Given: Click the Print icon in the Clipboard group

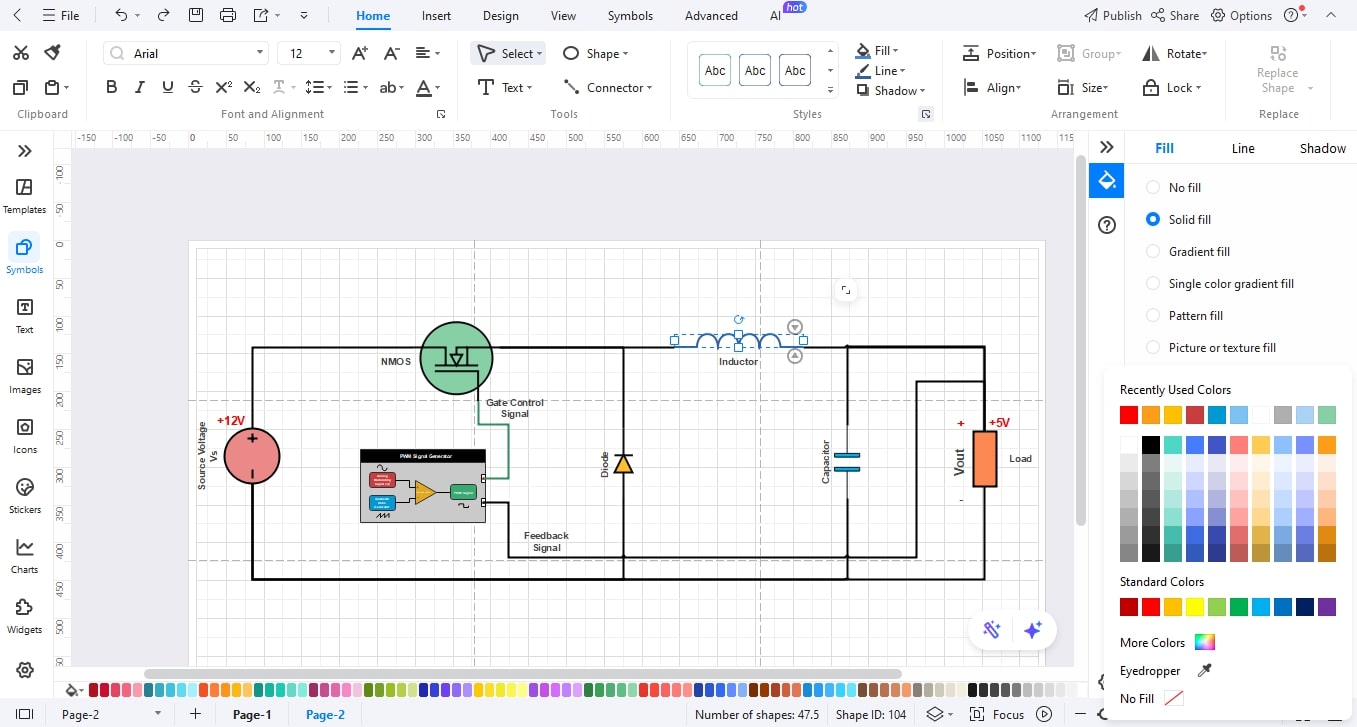Looking at the screenshot, I should click(x=228, y=15).
